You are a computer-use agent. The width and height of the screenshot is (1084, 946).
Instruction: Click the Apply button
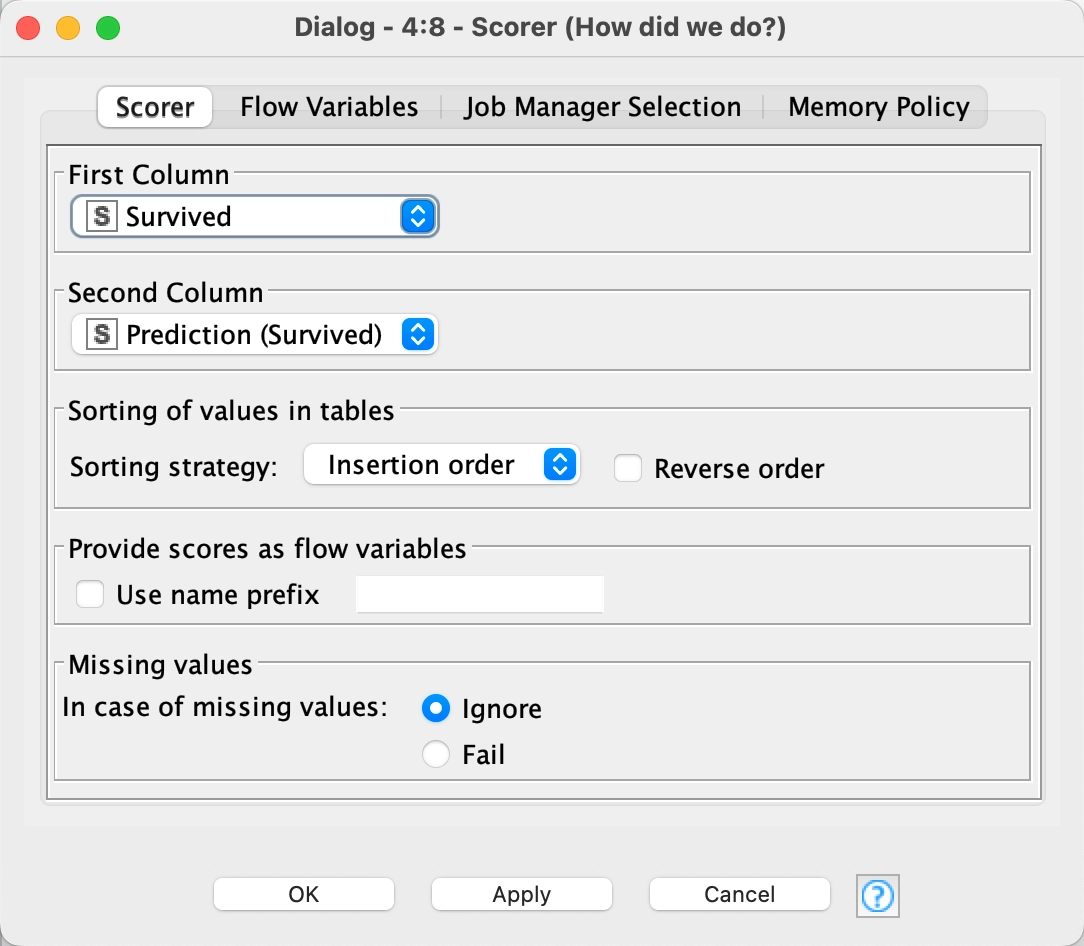(521, 894)
